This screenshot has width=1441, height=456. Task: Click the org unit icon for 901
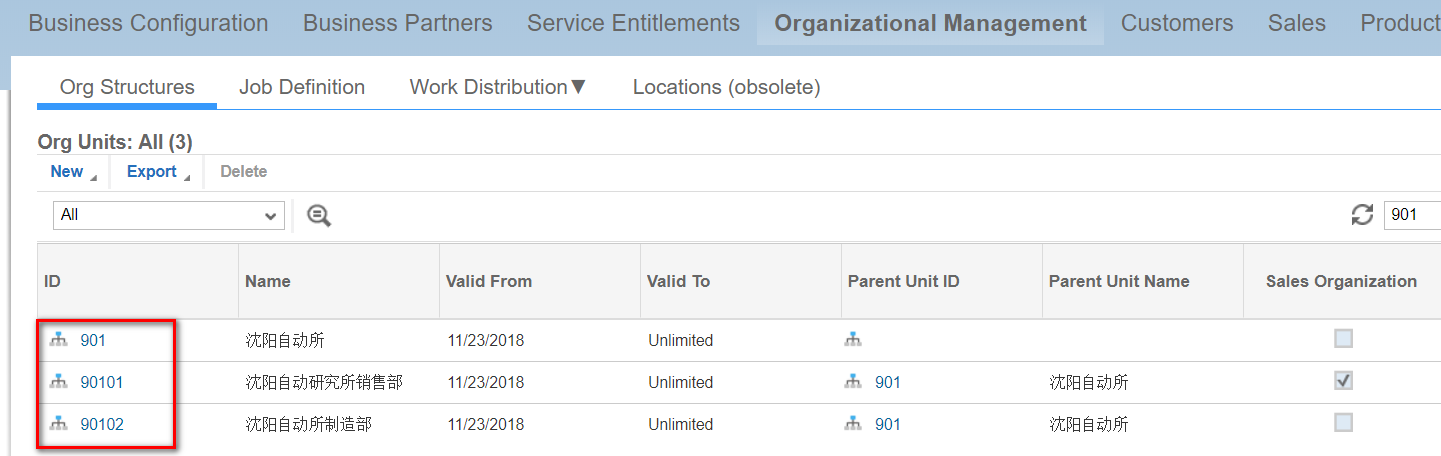point(58,340)
